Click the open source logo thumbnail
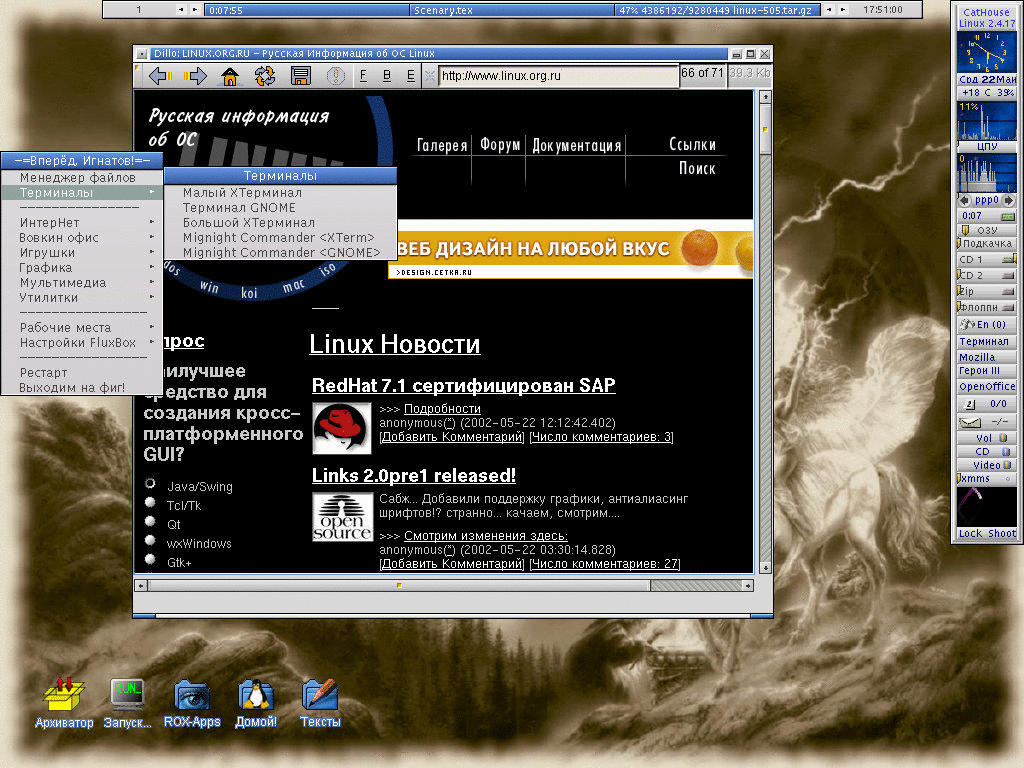1024x768 pixels. tap(342, 517)
